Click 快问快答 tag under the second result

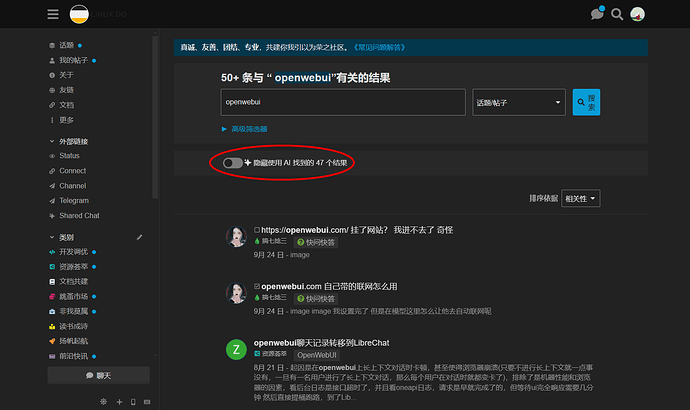316,299
